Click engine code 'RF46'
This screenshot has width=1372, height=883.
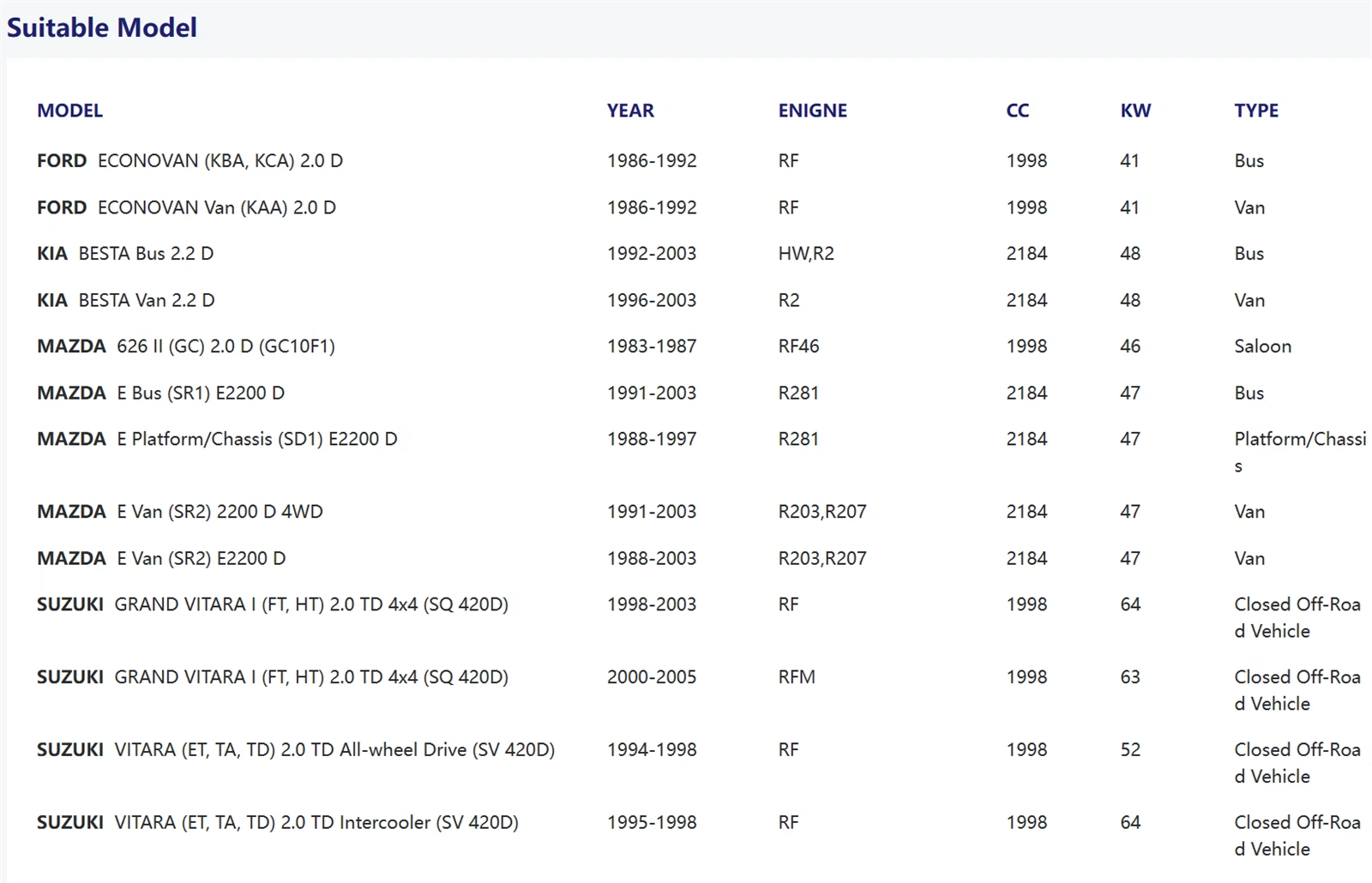(798, 346)
